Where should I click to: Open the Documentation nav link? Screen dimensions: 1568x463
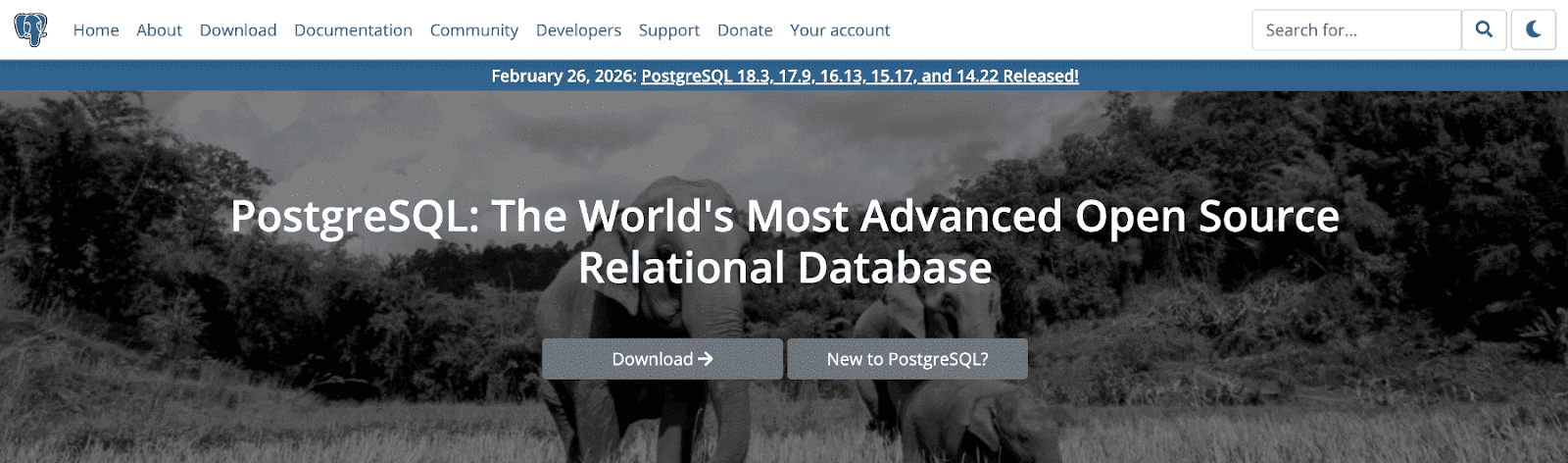pyautogui.click(x=353, y=30)
